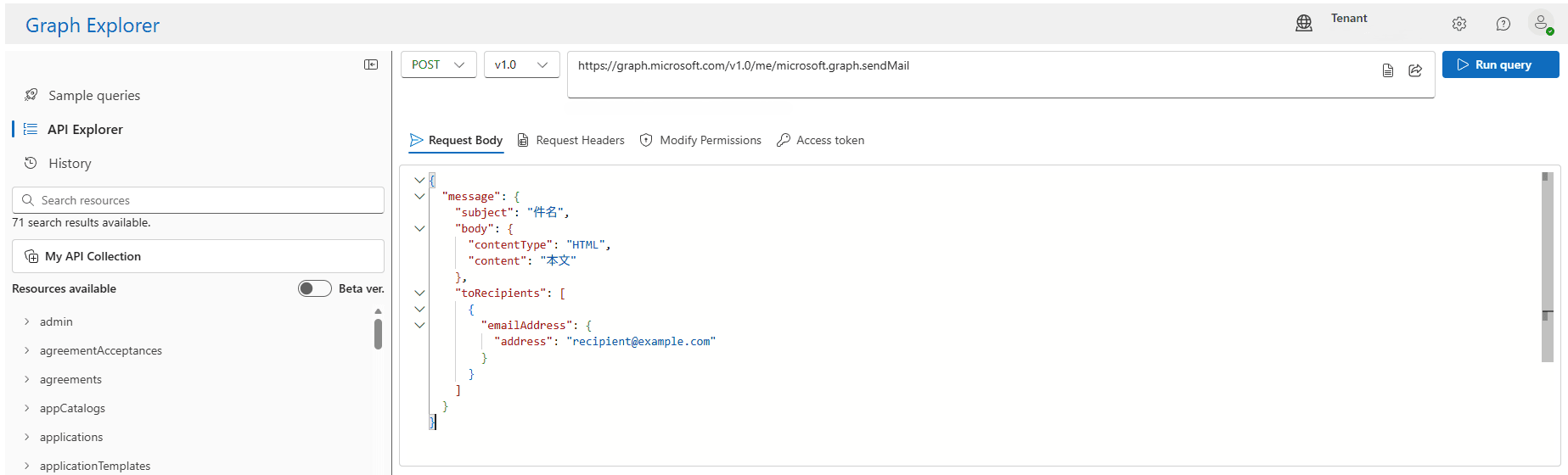Expand the agreementAcceptances resource node
This screenshot has height=475, width=1568.
pos(27,350)
